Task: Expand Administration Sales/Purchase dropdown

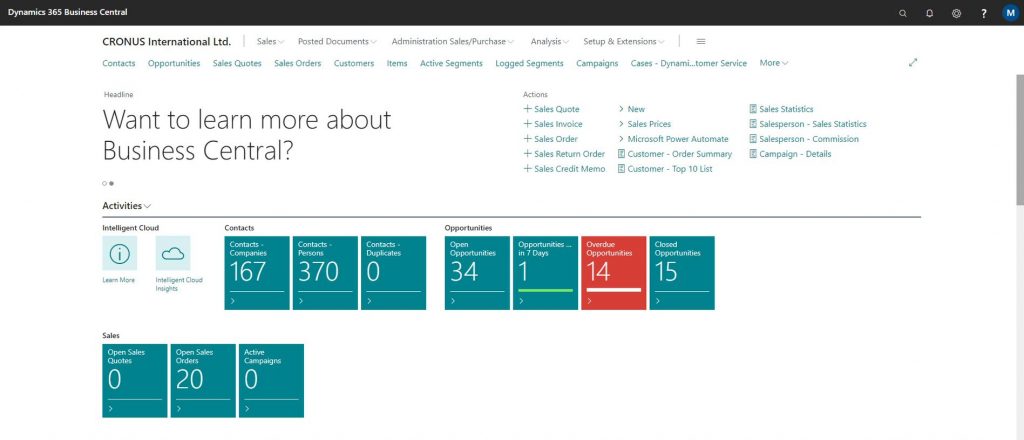Action: tap(453, 41)
